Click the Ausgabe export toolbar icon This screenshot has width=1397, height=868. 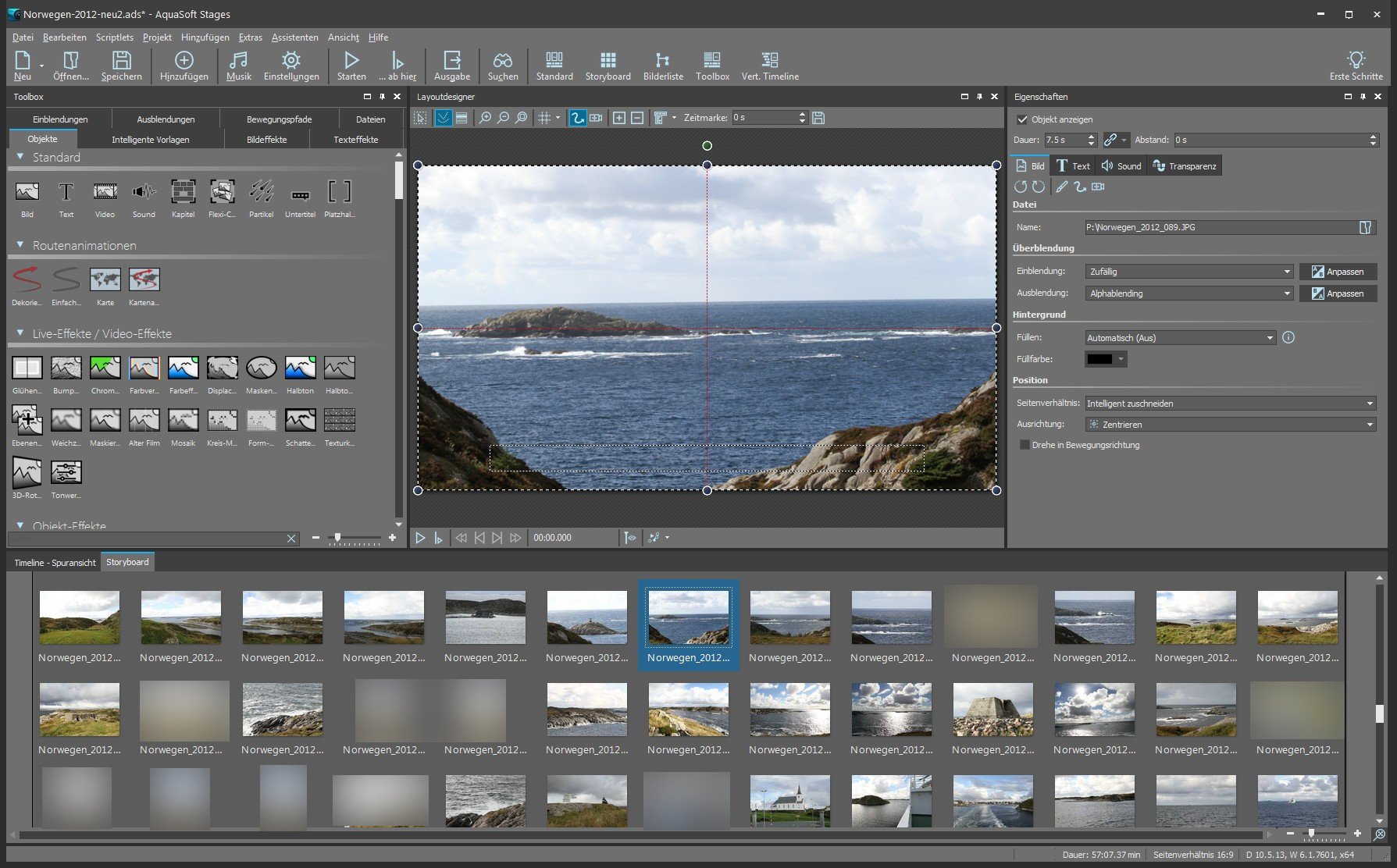pos(451,66)
